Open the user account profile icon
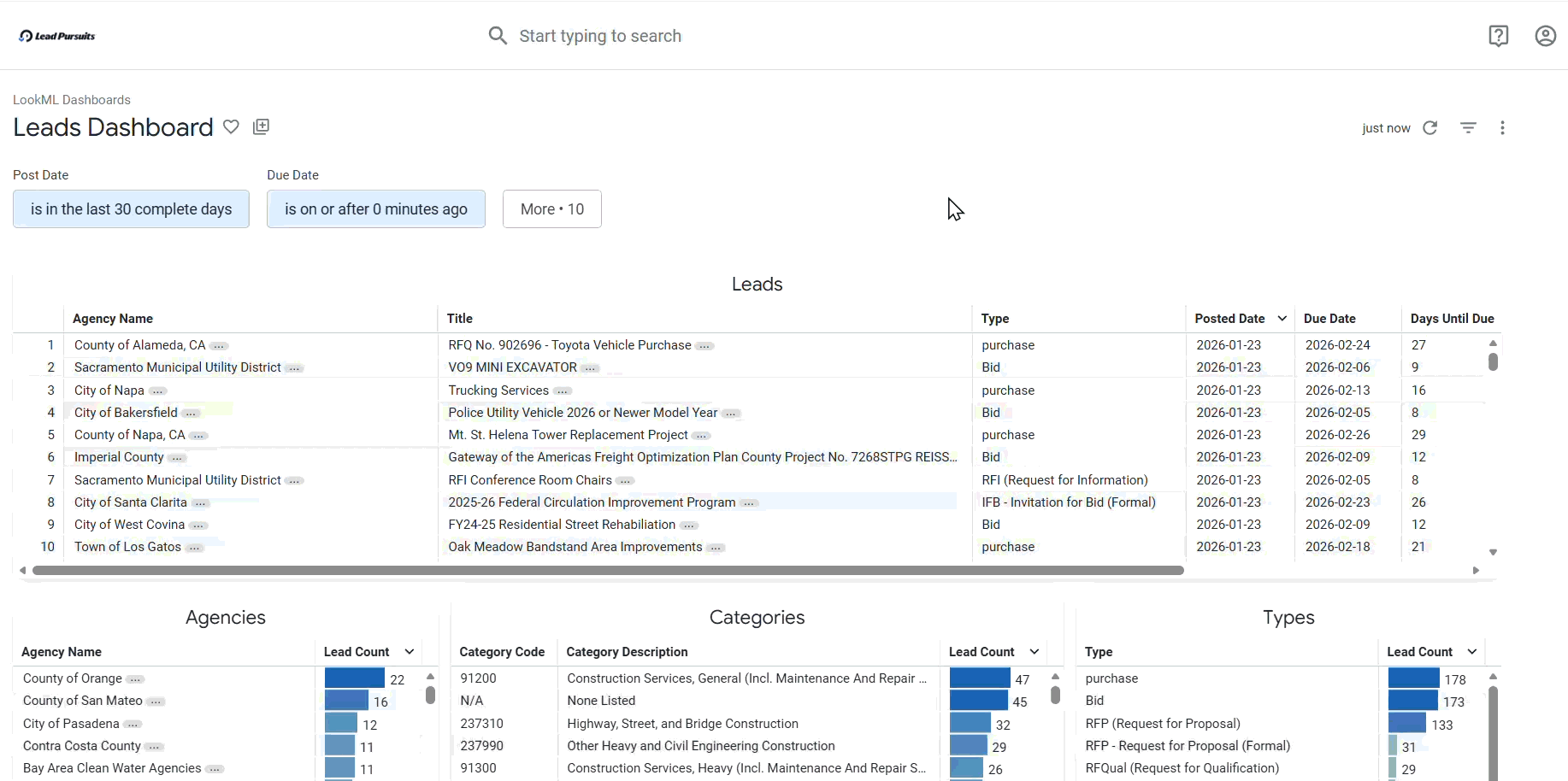This screenshot has height=781, width=1568. pos(1545,36)
